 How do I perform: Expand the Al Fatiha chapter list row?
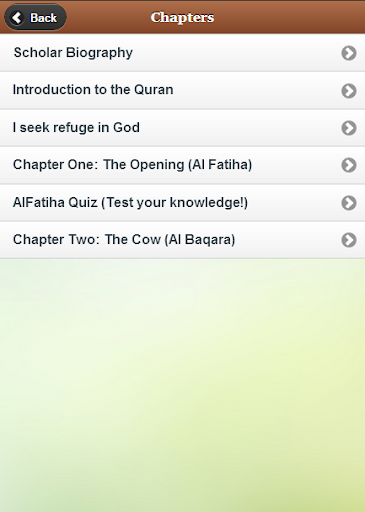(x=182, y=165)
